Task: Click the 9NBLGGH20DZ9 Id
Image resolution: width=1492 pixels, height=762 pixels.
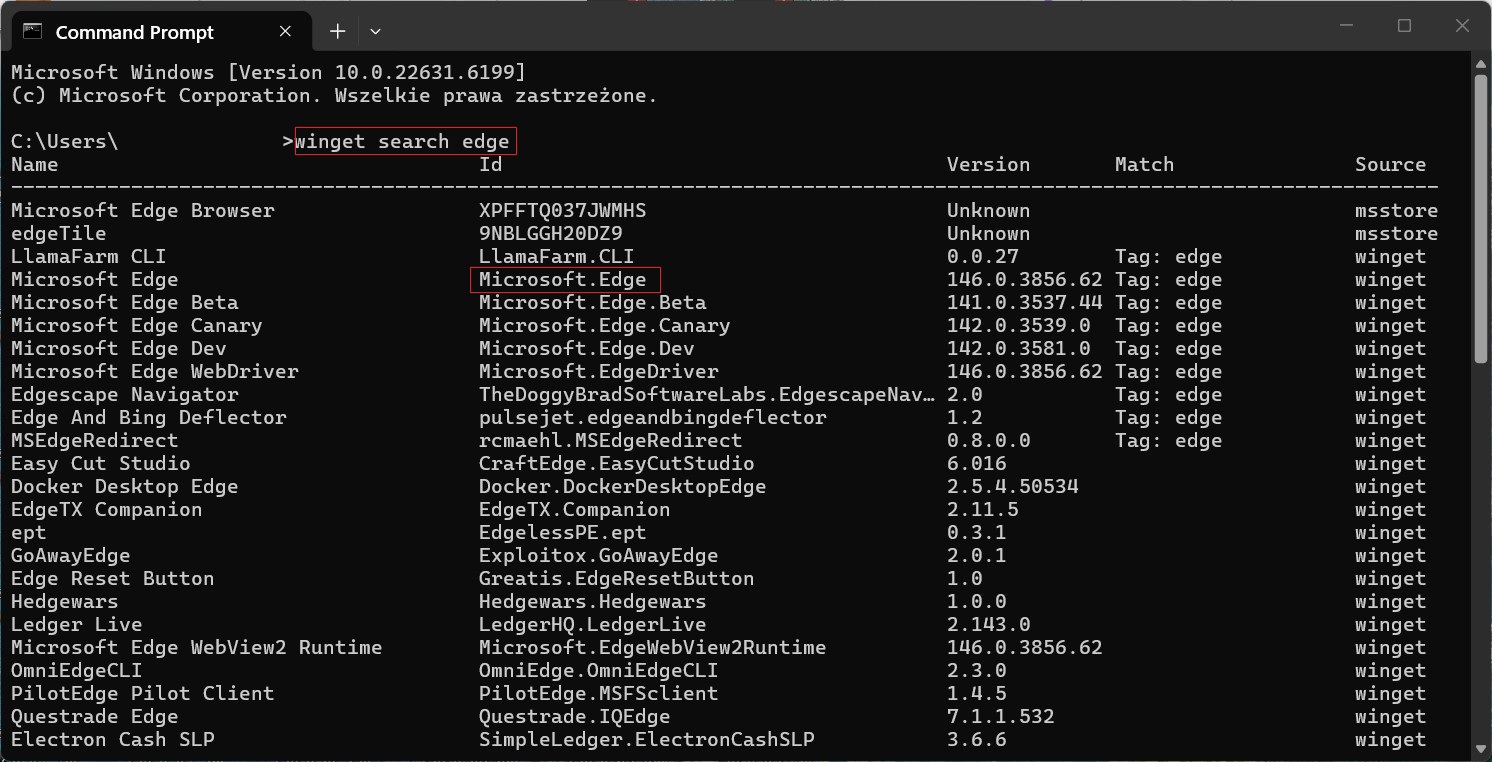Action: tap(550, 234)
